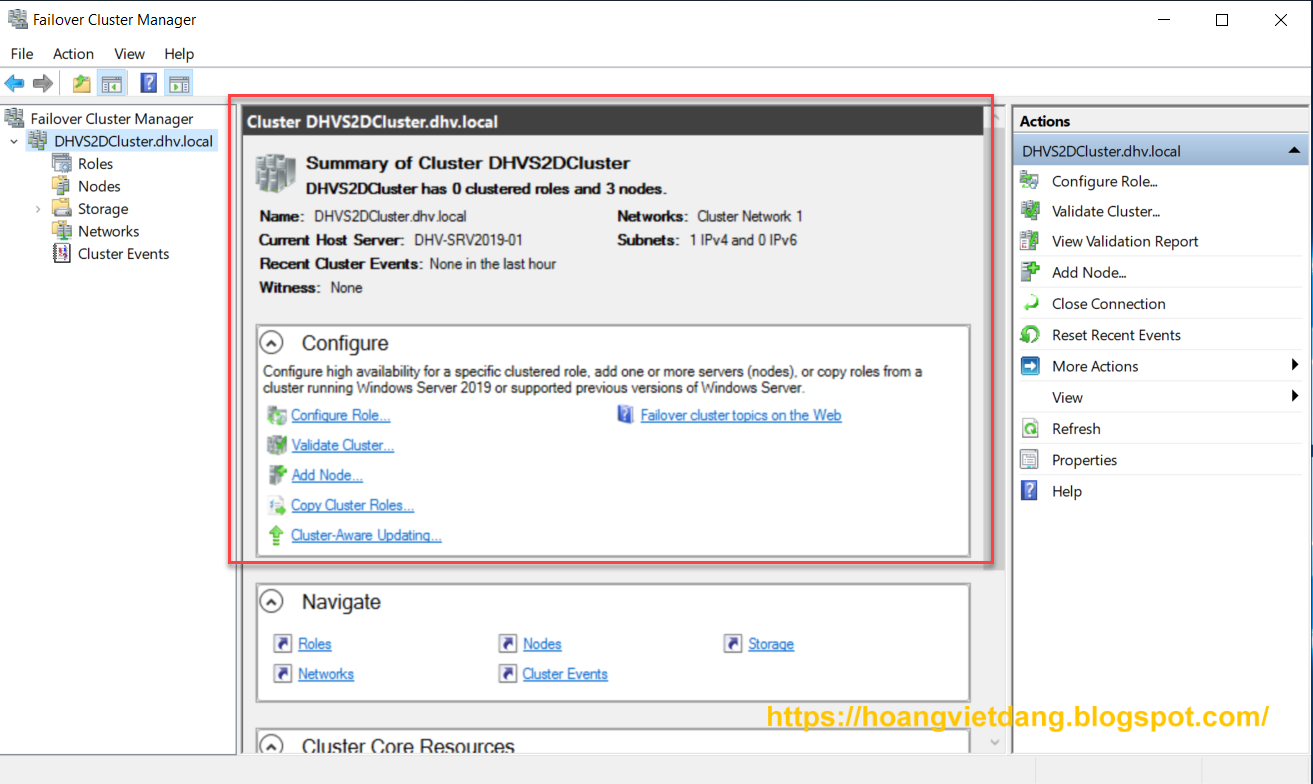This screenshot has height=784, width=1313.
Task: Expand the Storage tree node
Action: 38,209
